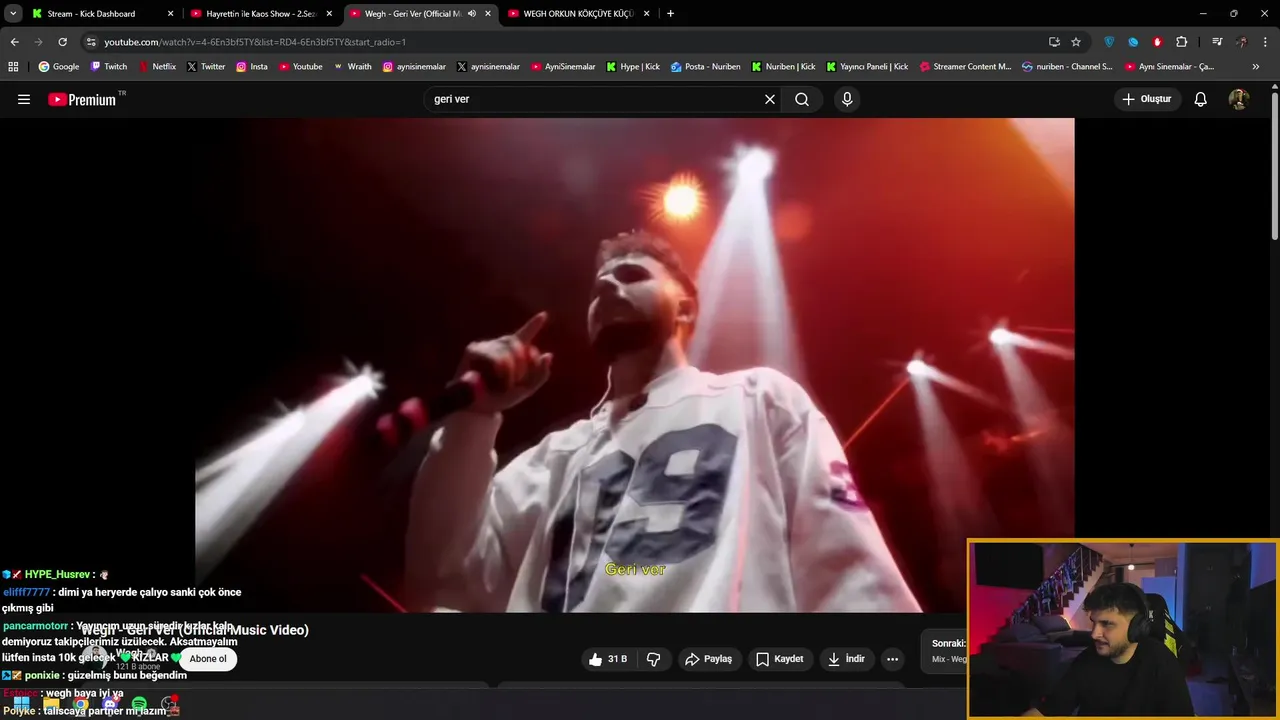Open new browser tab
The height and width of the screenshot is (720, 1280).
(x=670, y=14)
